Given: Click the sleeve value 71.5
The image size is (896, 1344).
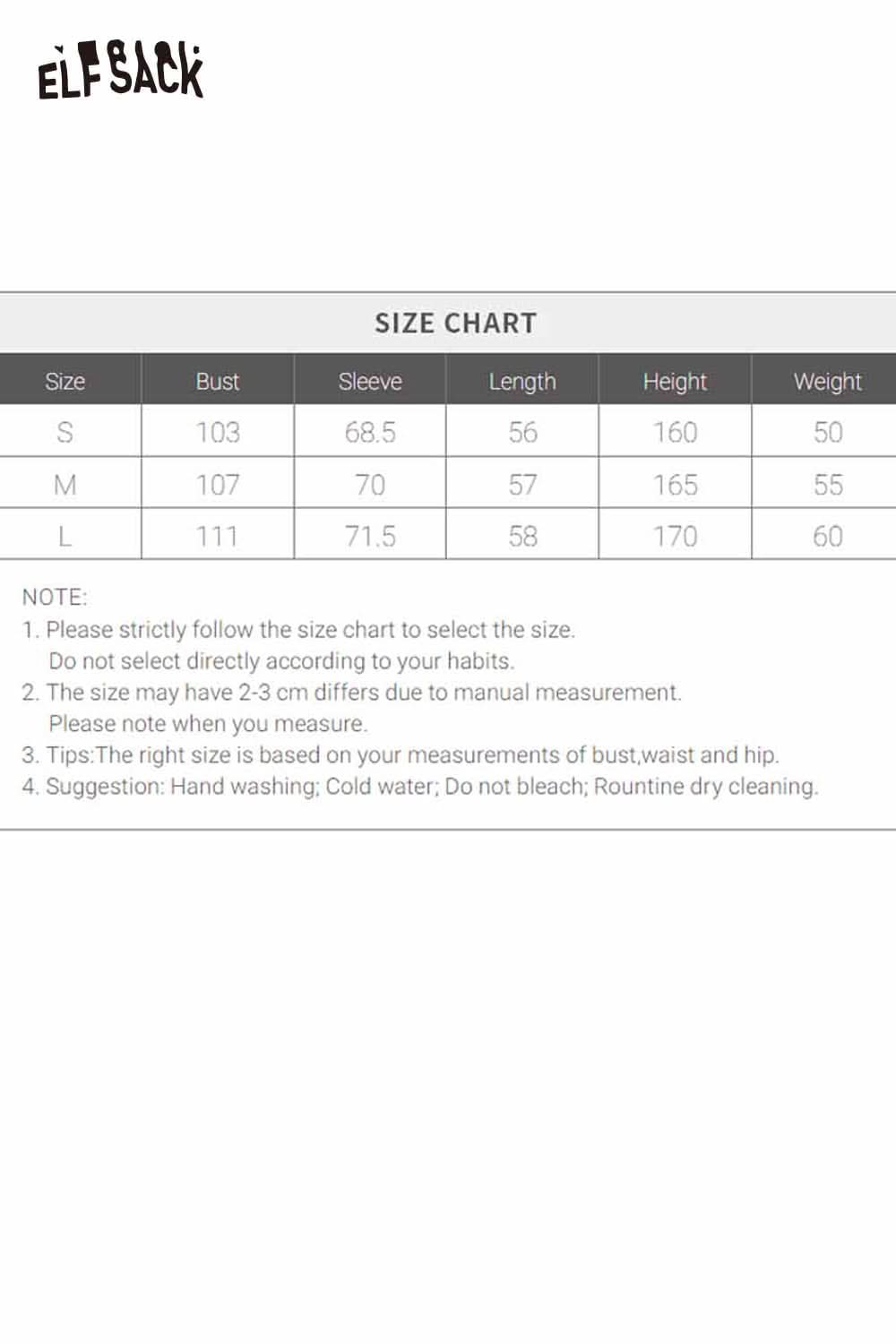Looking at the screenshot, I should coord(370,536).
